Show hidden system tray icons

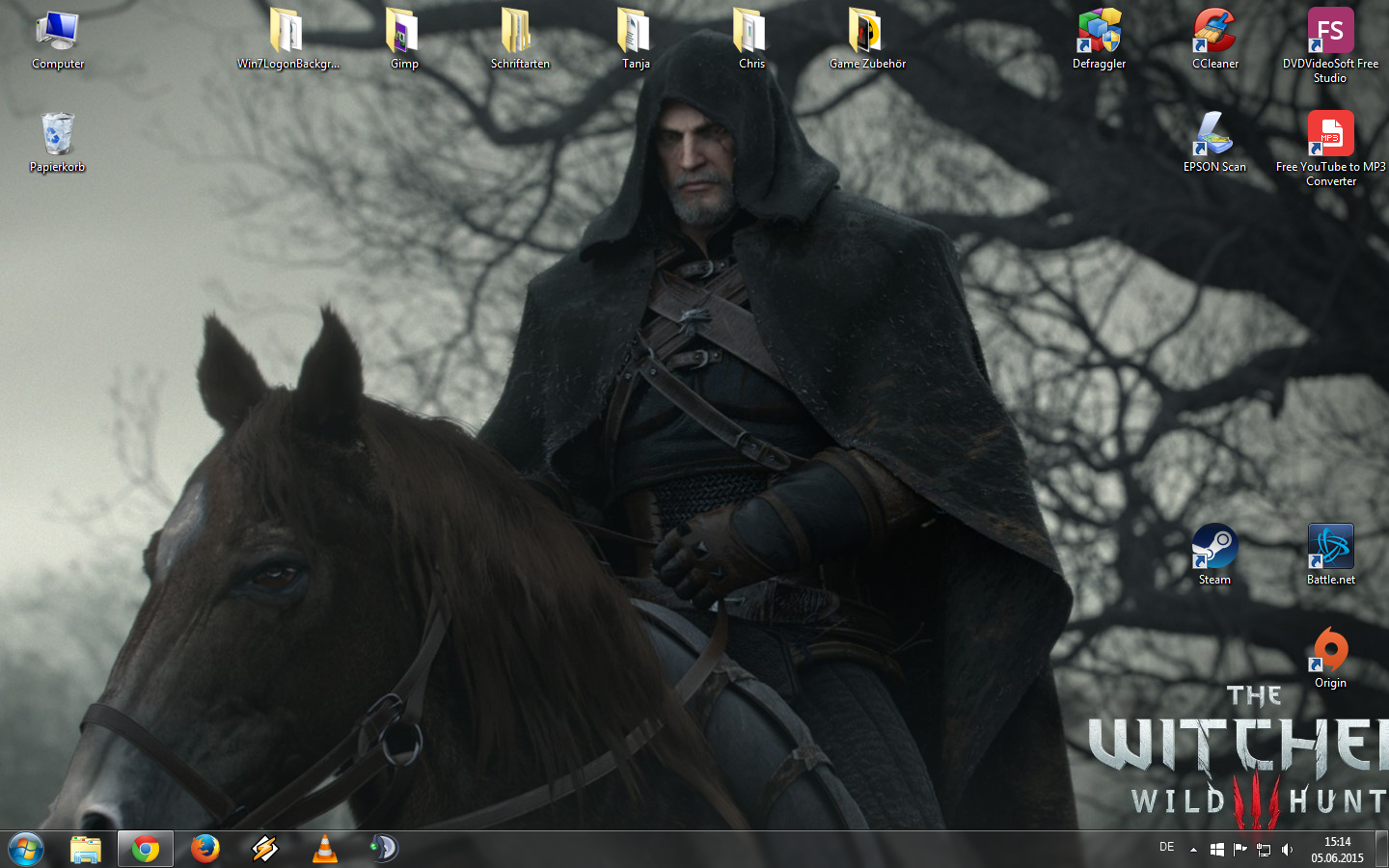click(1193, 850)
